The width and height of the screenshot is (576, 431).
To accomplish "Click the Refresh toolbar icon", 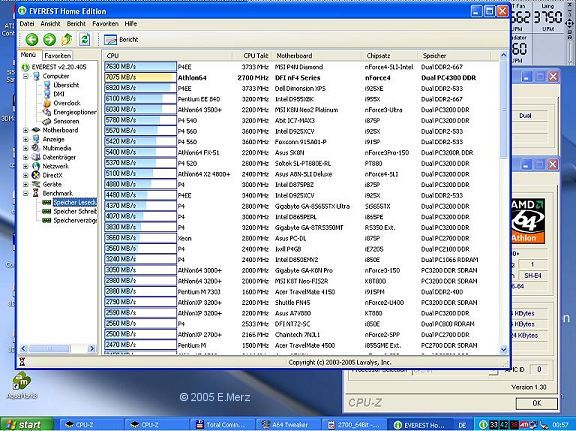I will click(x=84, y=39).
